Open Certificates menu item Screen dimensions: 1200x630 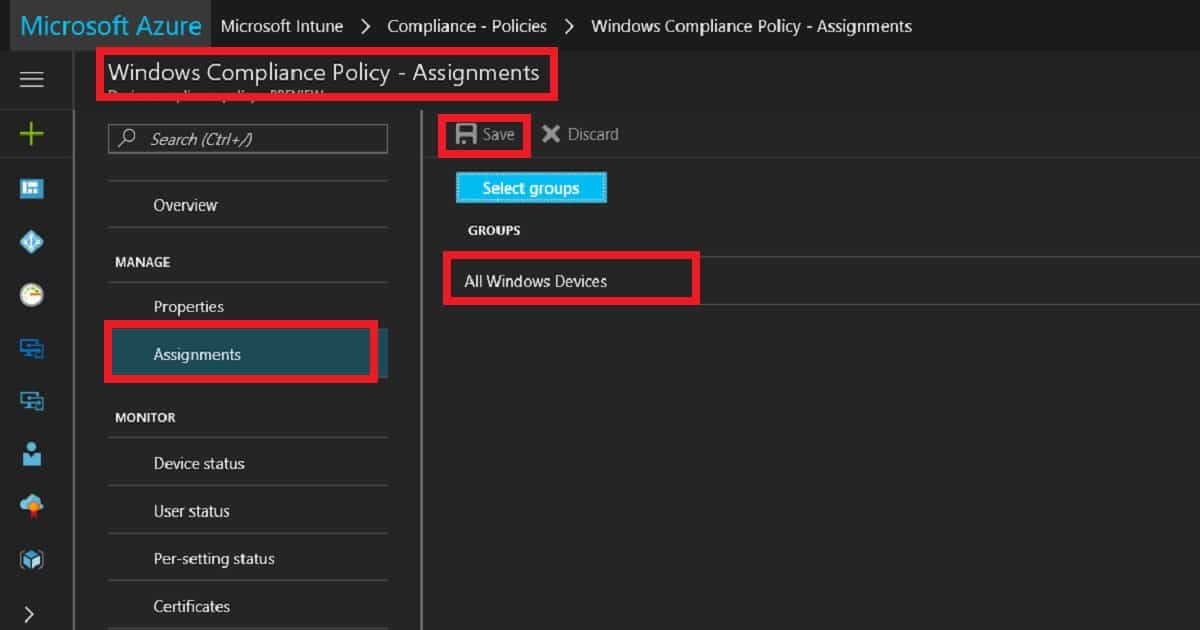click(191, 606)
